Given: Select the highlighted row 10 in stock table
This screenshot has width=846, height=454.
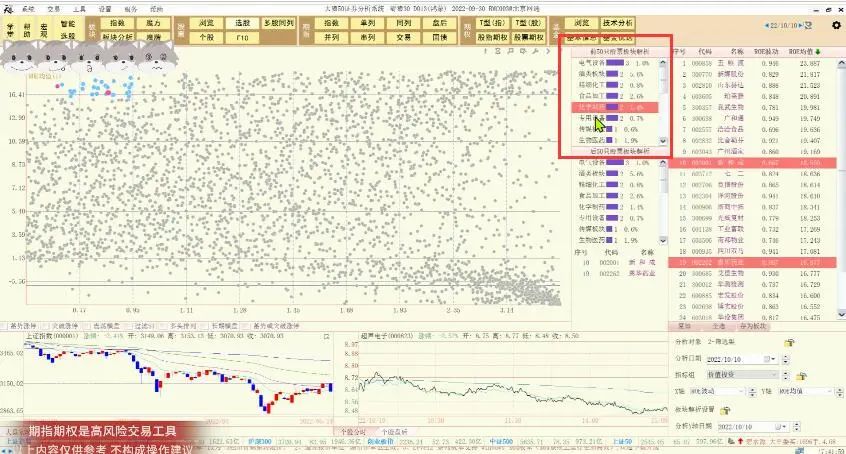Looking at the screenshot, I should (x=753, y=162).
